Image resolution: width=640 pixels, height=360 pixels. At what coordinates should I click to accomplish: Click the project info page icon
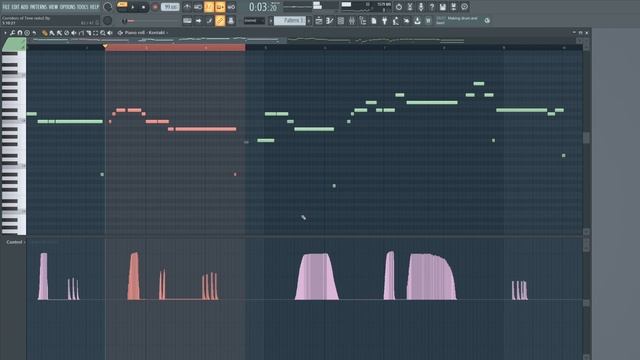373,20
